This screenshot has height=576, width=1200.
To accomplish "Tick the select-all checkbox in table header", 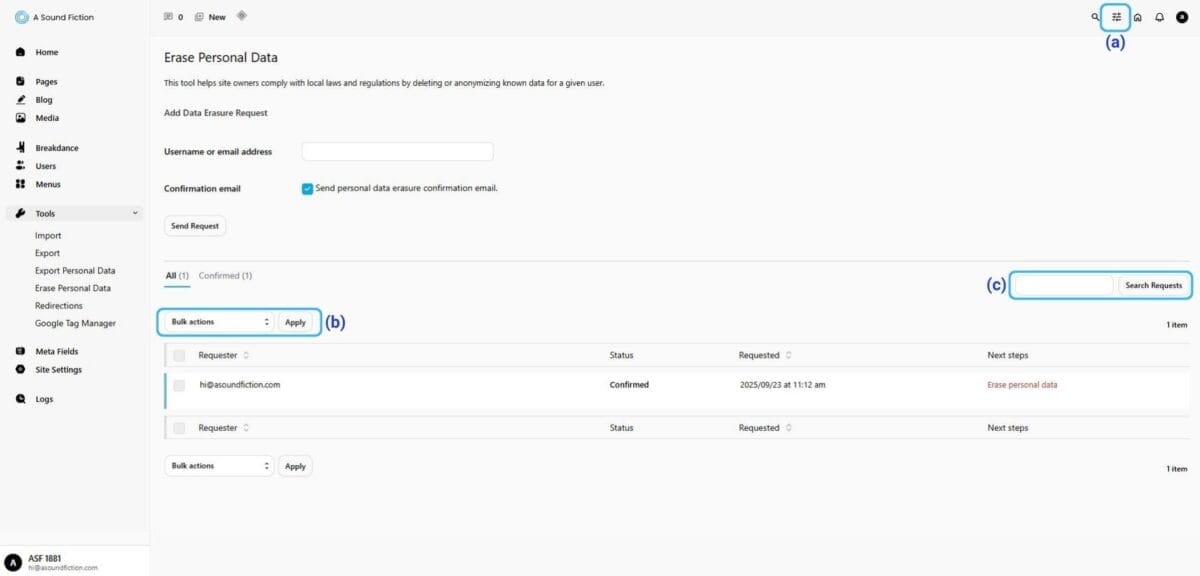I will pyautogui.click(x=179, y=355).
